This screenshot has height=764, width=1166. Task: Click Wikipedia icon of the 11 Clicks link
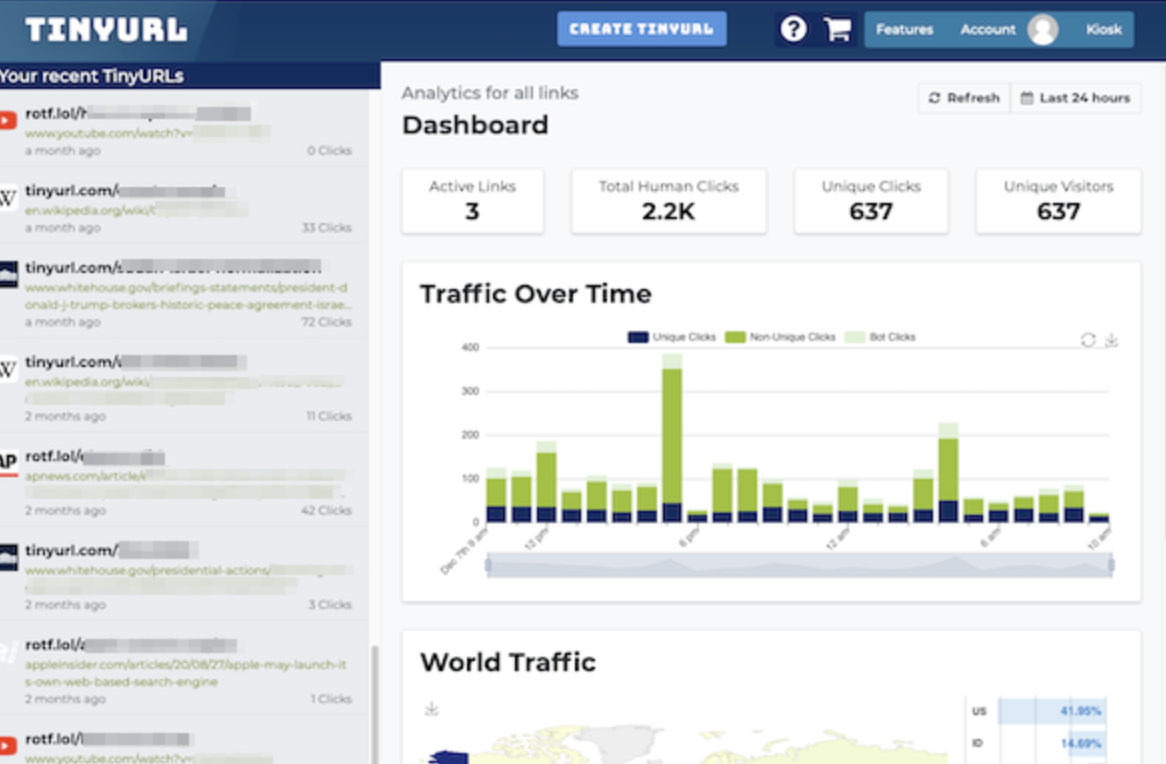(x=7, y=369)
